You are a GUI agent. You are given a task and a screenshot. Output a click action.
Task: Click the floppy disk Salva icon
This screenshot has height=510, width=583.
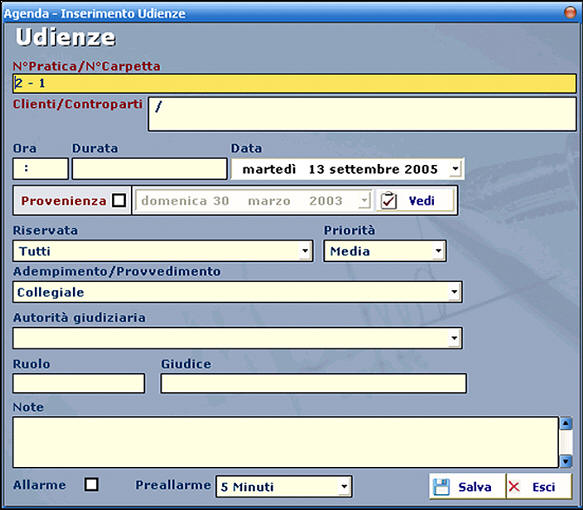click(x=441, y=487)
